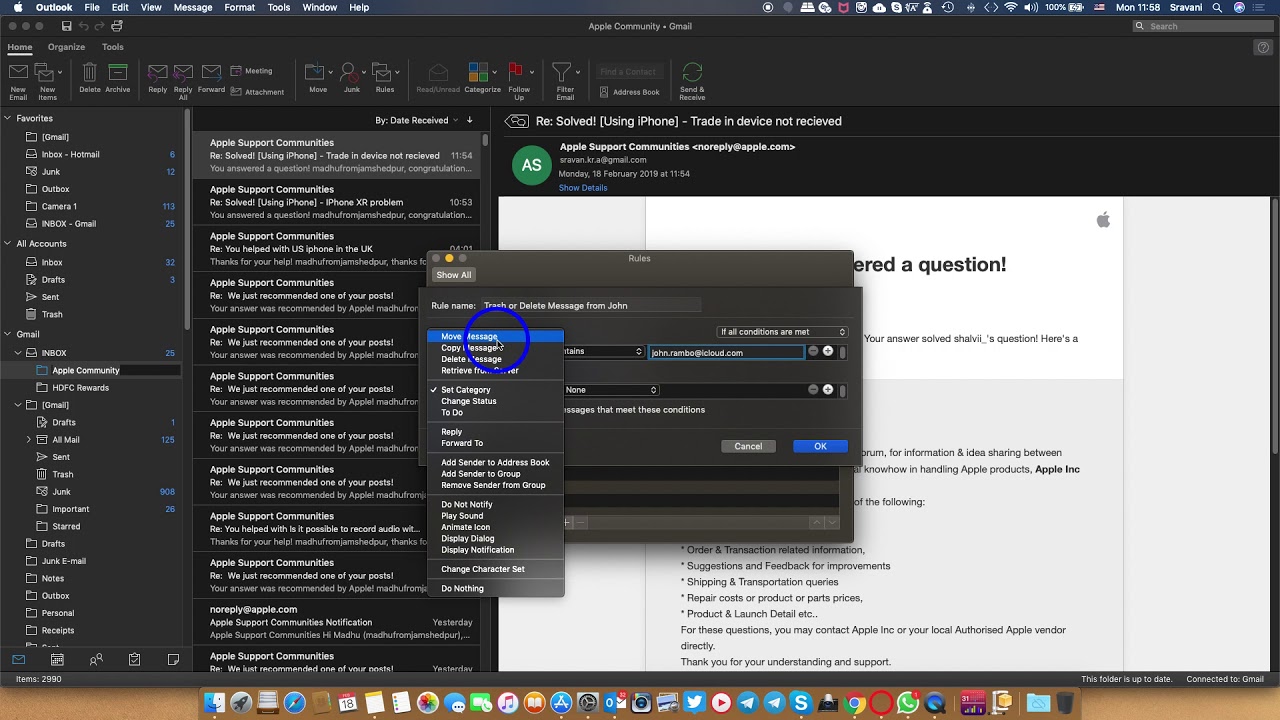
Task: Switch to Calendar view in bottom navigation
Action: coord(57,660)
